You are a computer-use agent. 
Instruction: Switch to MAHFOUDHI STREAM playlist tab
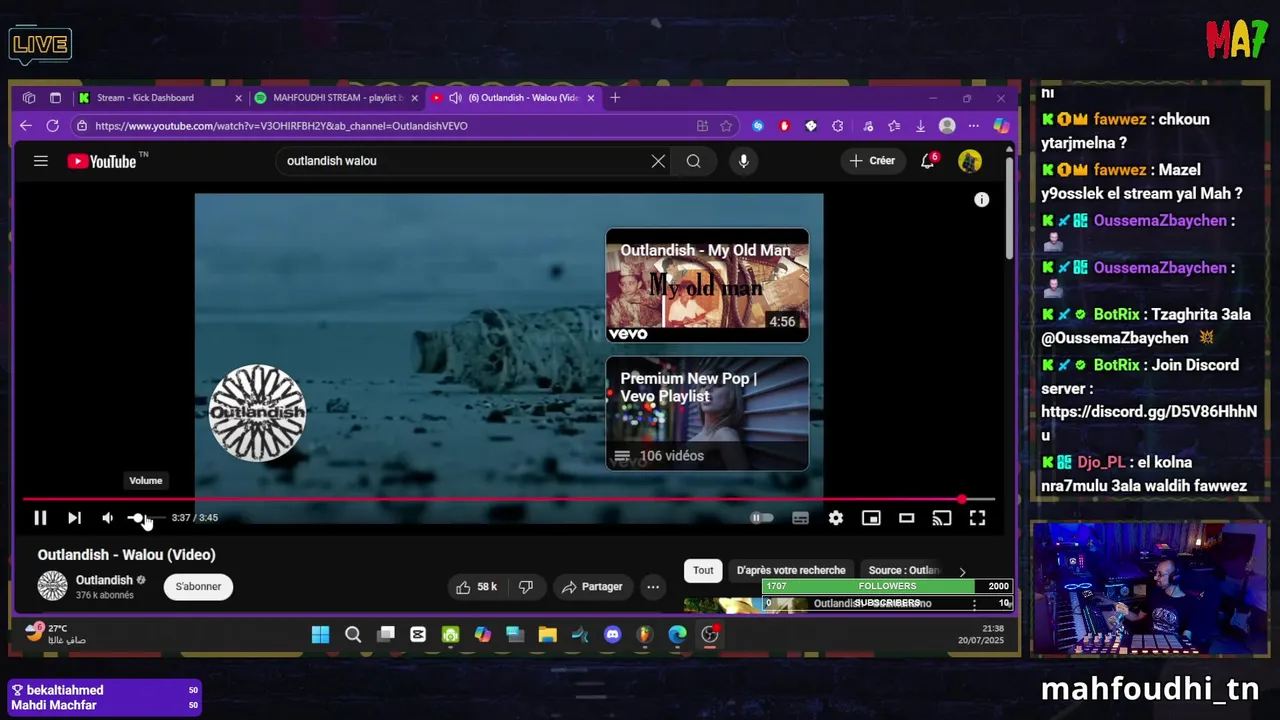(x=338, y=98)
